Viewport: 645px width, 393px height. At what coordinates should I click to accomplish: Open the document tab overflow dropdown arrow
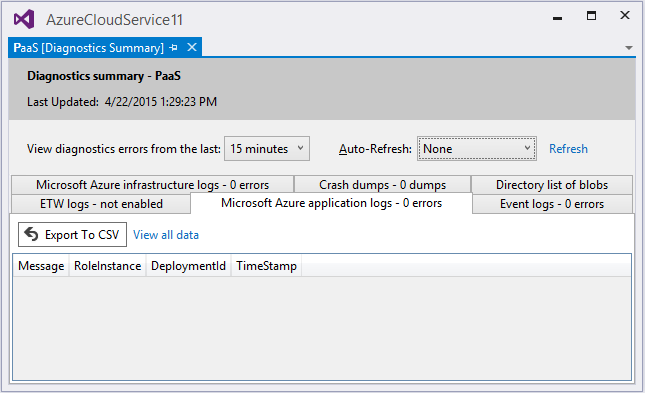629,48
